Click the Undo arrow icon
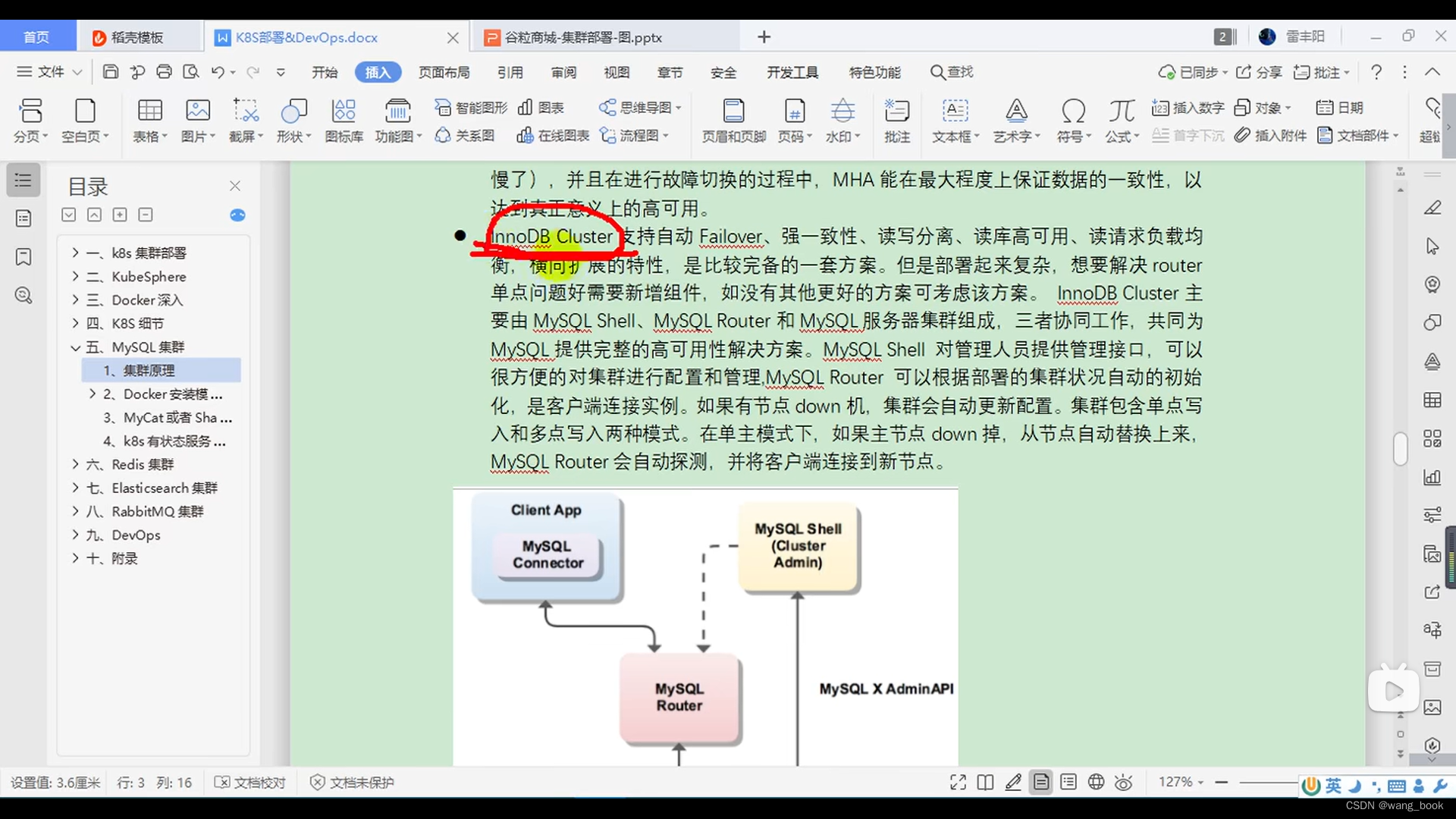 (218, 72)
